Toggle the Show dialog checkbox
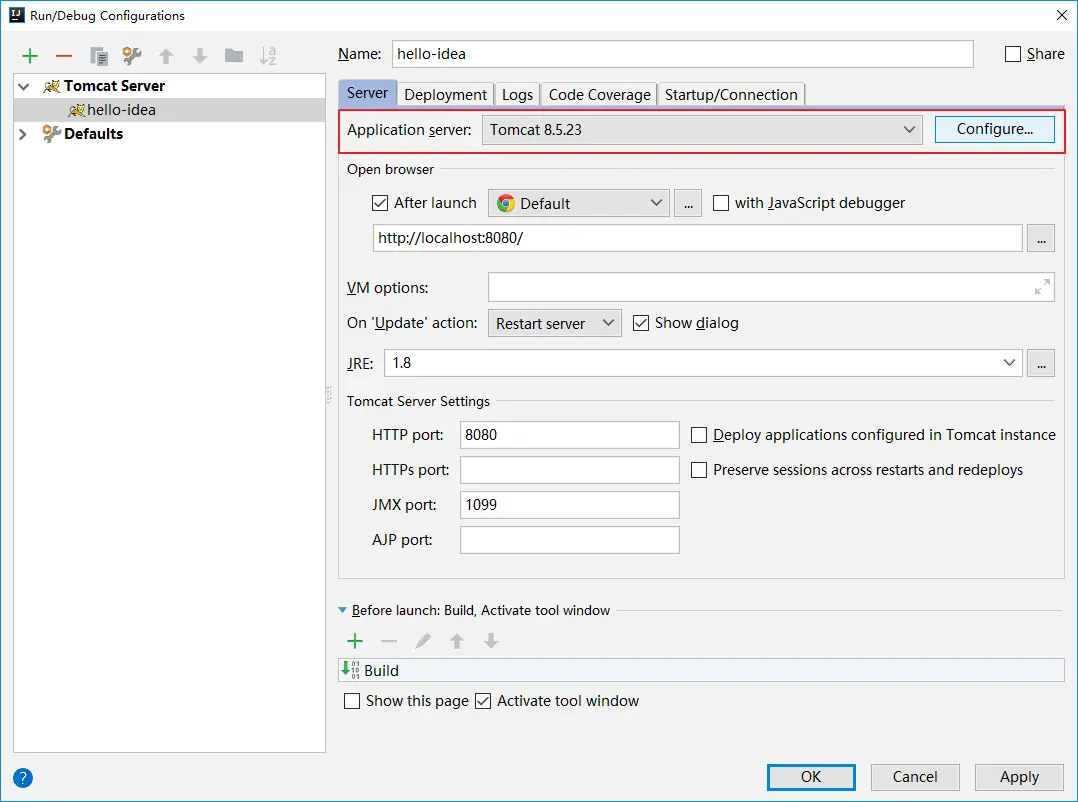Image resolution: width=1078 pixels, height=802 pixels. (641, 323)
